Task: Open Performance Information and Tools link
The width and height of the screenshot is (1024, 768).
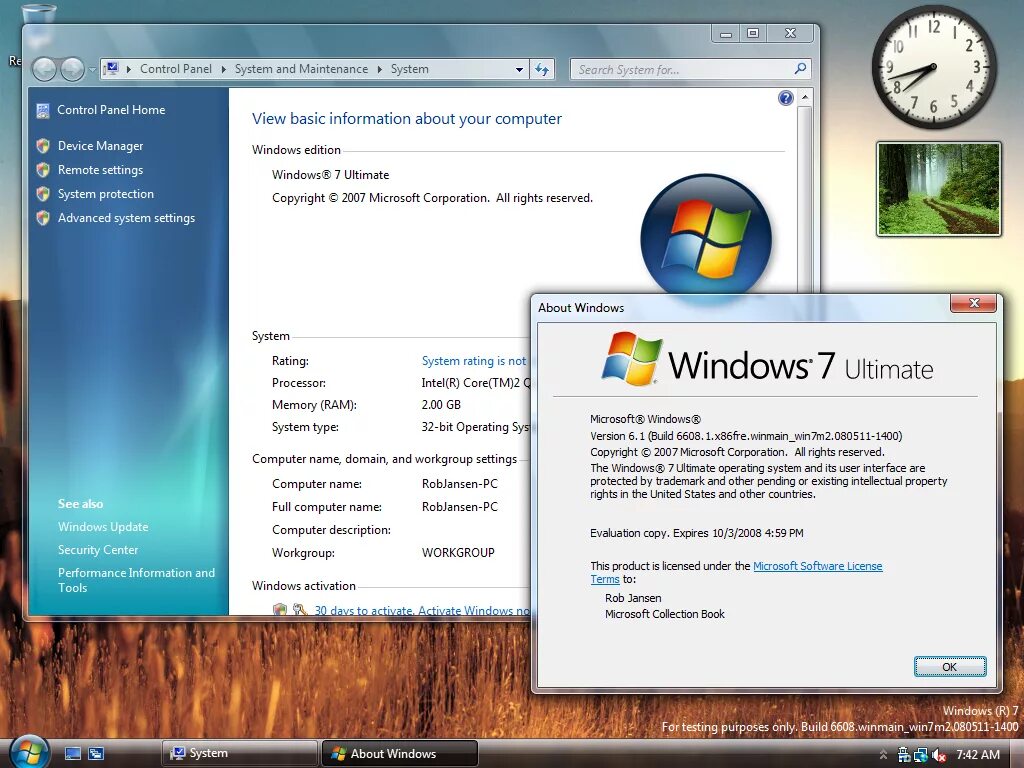Action: pos(136,580)
